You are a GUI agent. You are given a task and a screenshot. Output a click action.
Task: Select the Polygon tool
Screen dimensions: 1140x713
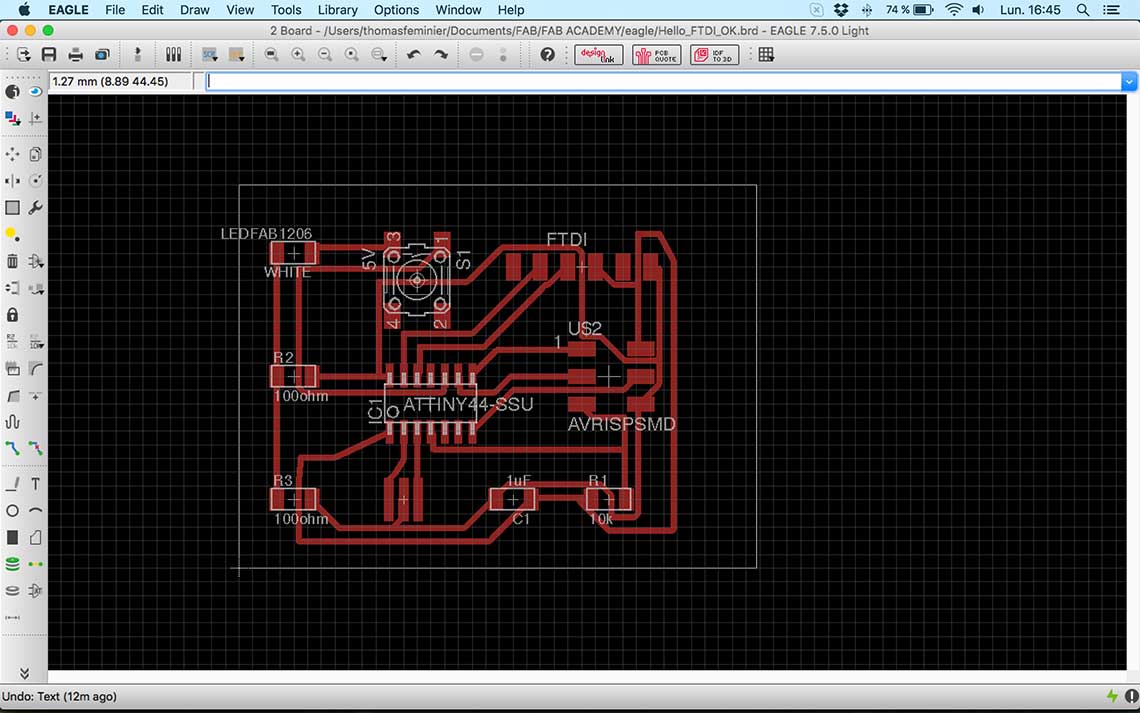35,537
